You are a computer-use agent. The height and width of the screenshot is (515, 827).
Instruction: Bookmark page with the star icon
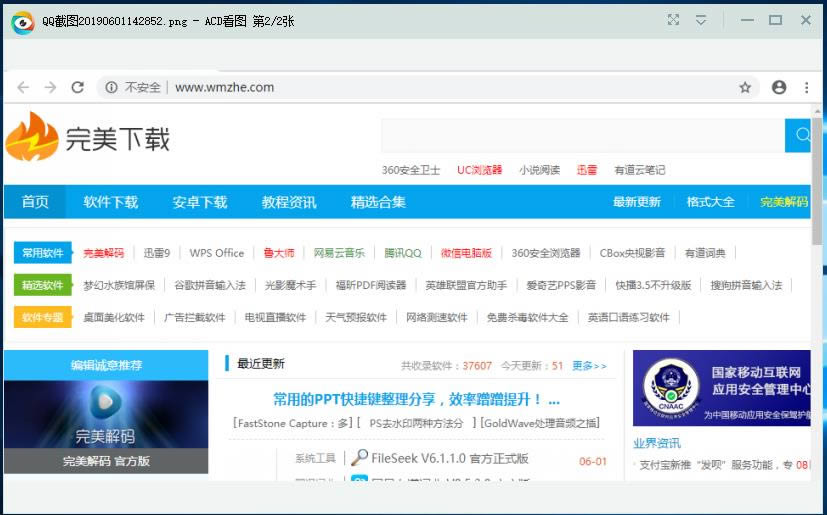[x=745, y=87]
